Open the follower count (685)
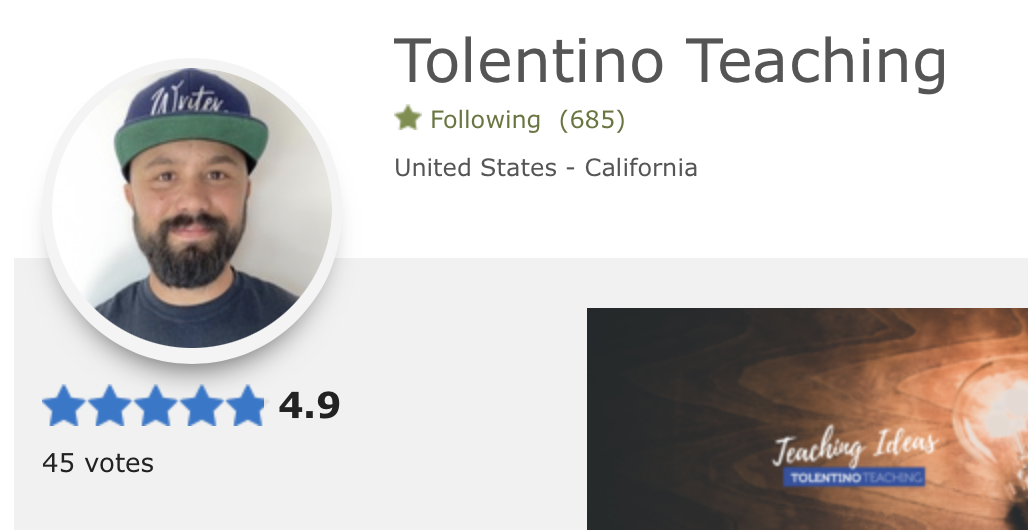The image size is (1028, 530). 592,120
